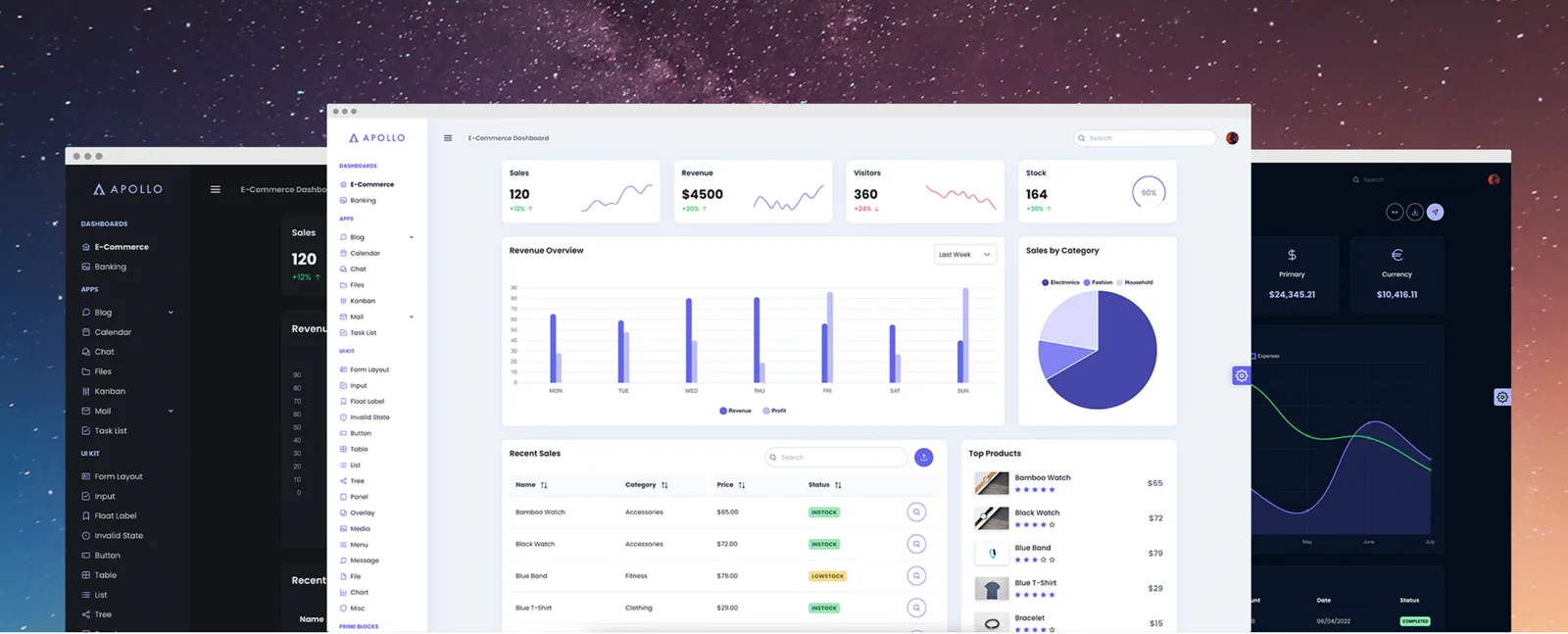
Task: Toggle the Revenue series in the chart legend
Action: click(735, 411)
